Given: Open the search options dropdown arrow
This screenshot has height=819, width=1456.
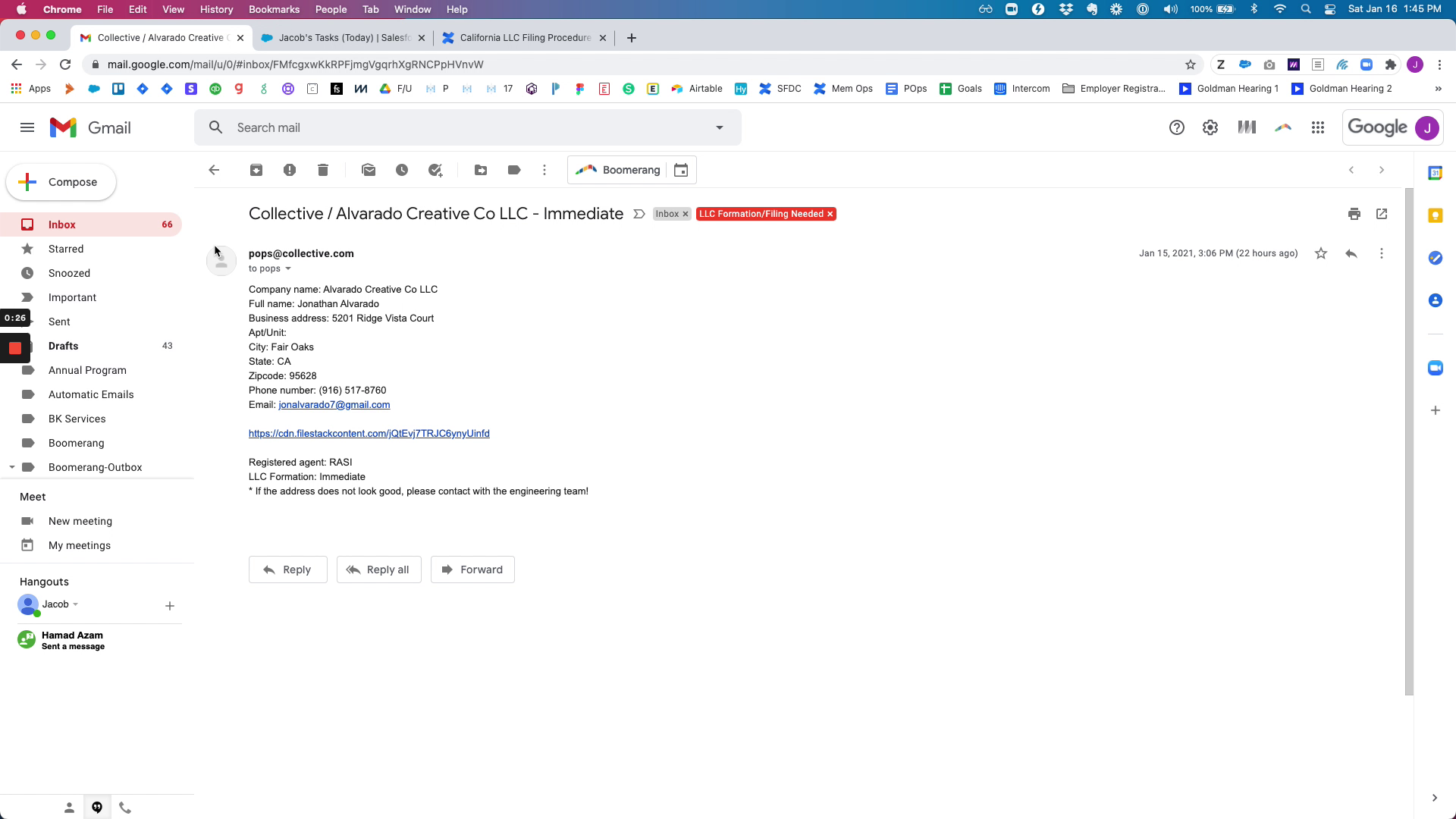Looking at the screenshot, I should [720, 127].
